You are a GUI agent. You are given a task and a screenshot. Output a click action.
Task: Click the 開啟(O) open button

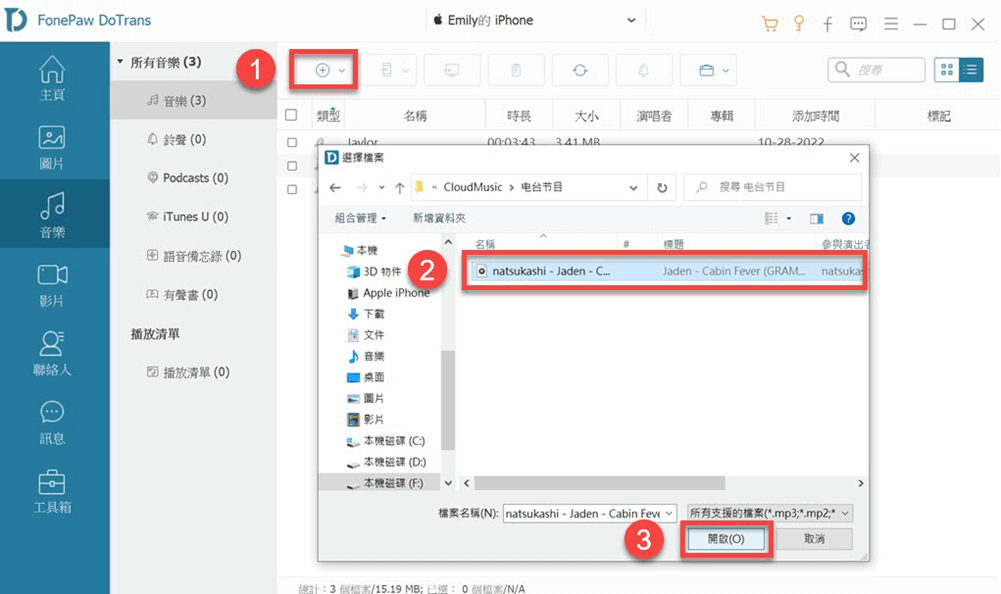coord(726,539)
